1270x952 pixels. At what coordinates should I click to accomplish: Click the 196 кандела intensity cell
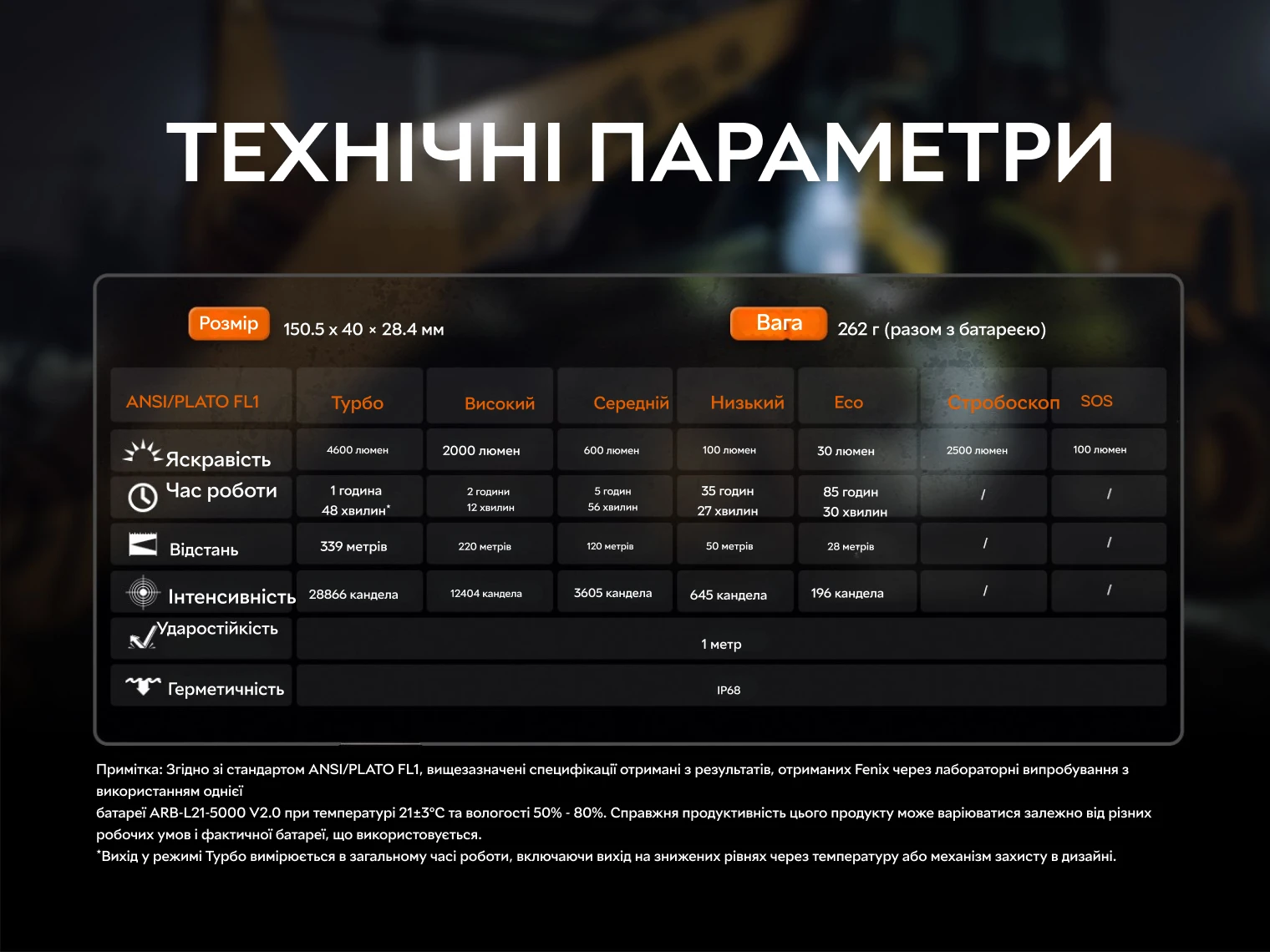coord(857,592)
